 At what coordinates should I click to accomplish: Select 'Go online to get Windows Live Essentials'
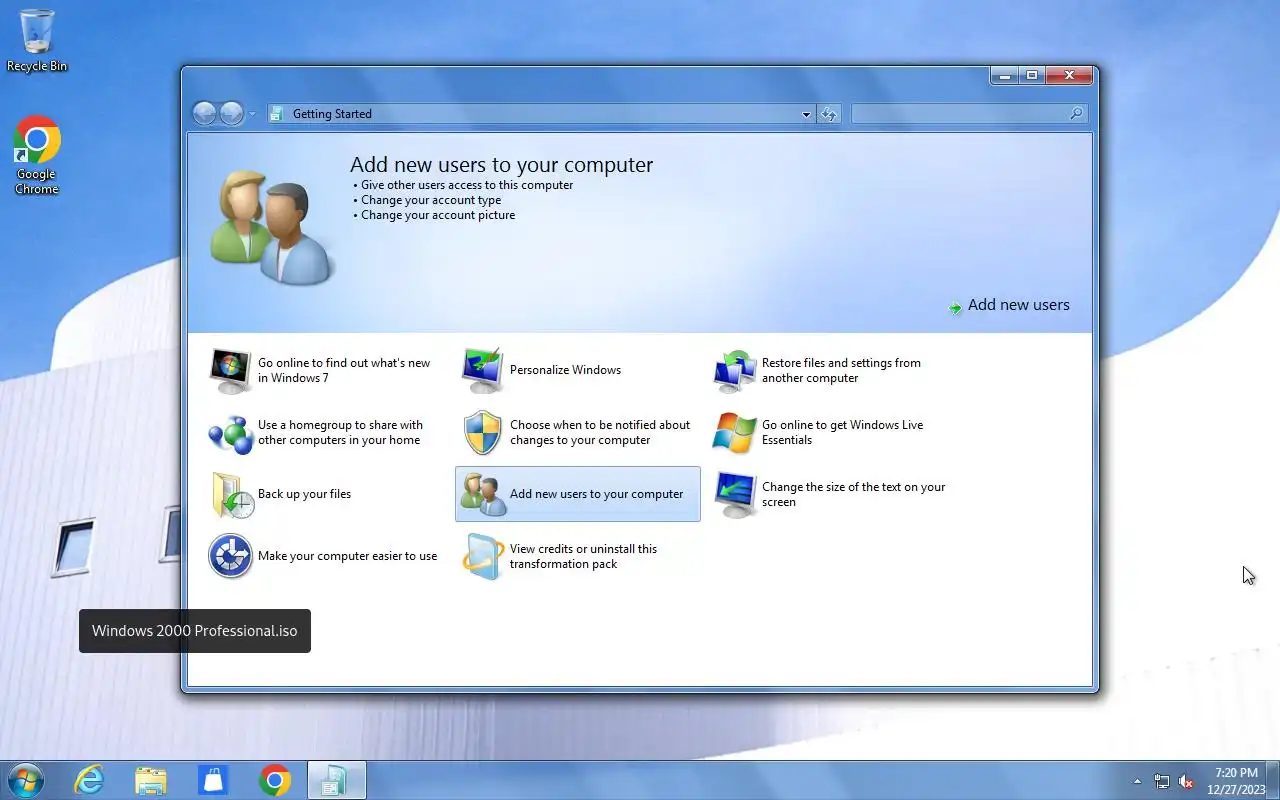[x=842, y=432]
